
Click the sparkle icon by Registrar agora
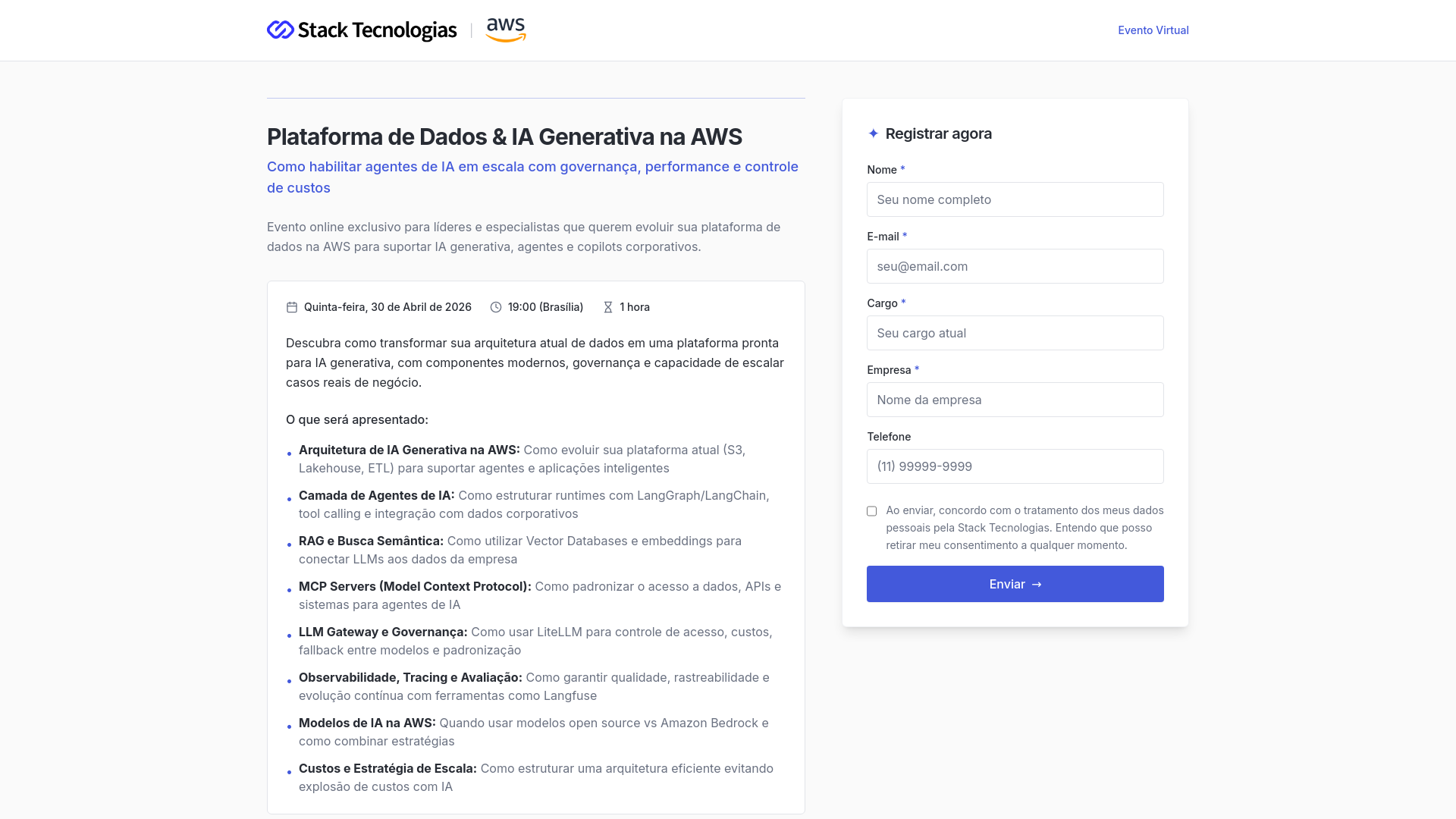874,133
